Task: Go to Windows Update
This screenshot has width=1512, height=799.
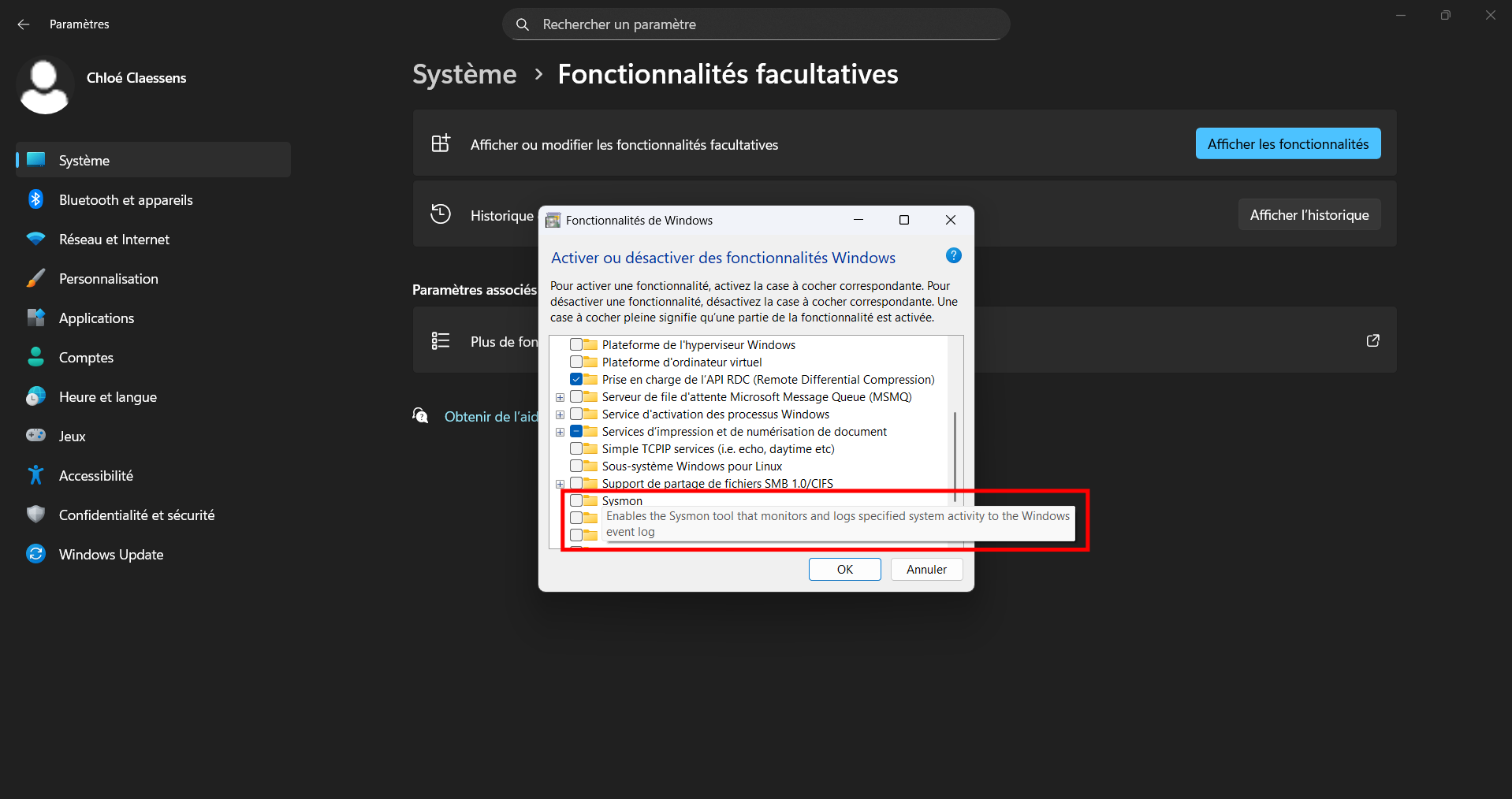Action: coord(153,554)
